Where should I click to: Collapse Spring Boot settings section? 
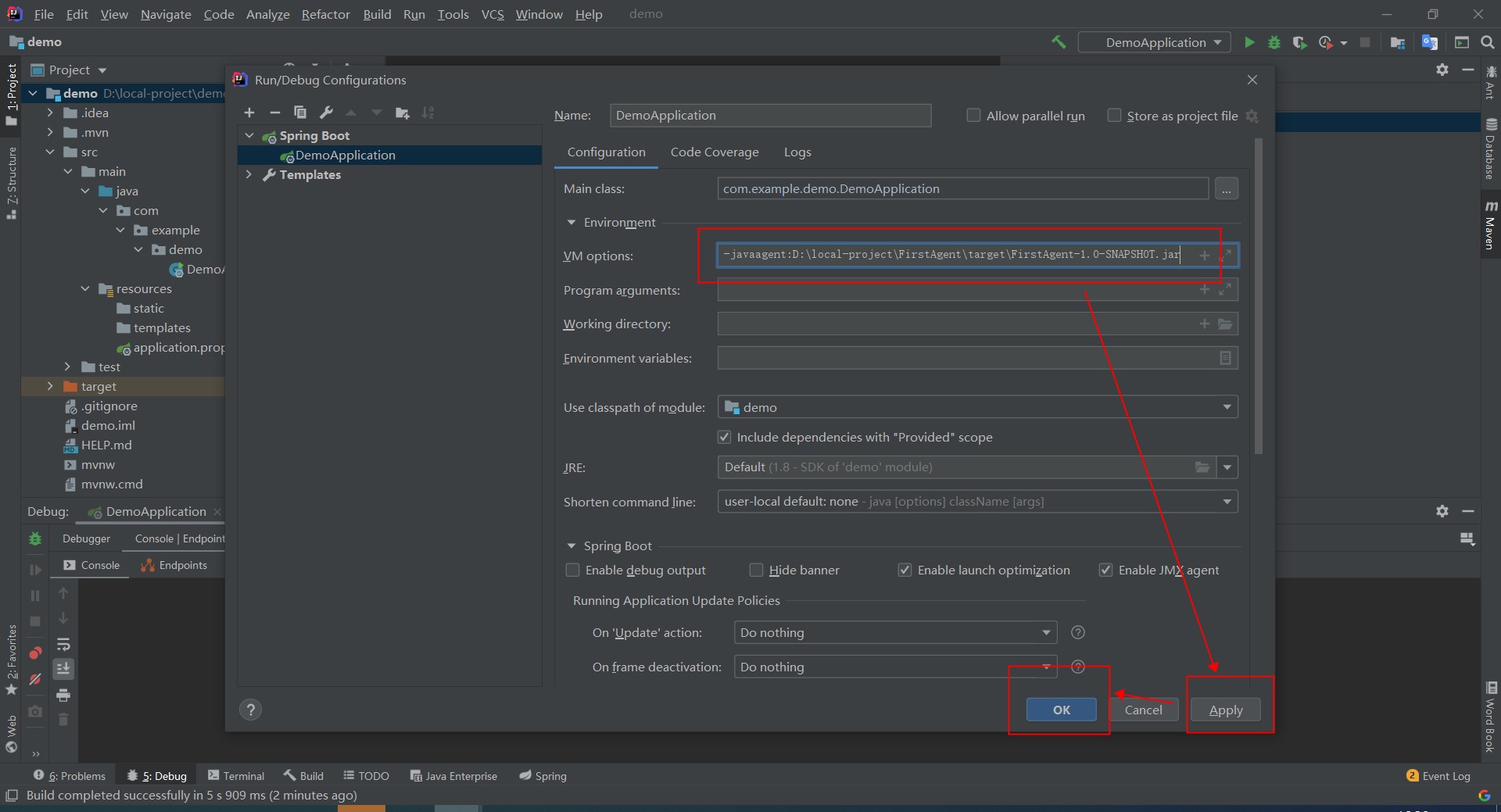[x=571, y=546]
